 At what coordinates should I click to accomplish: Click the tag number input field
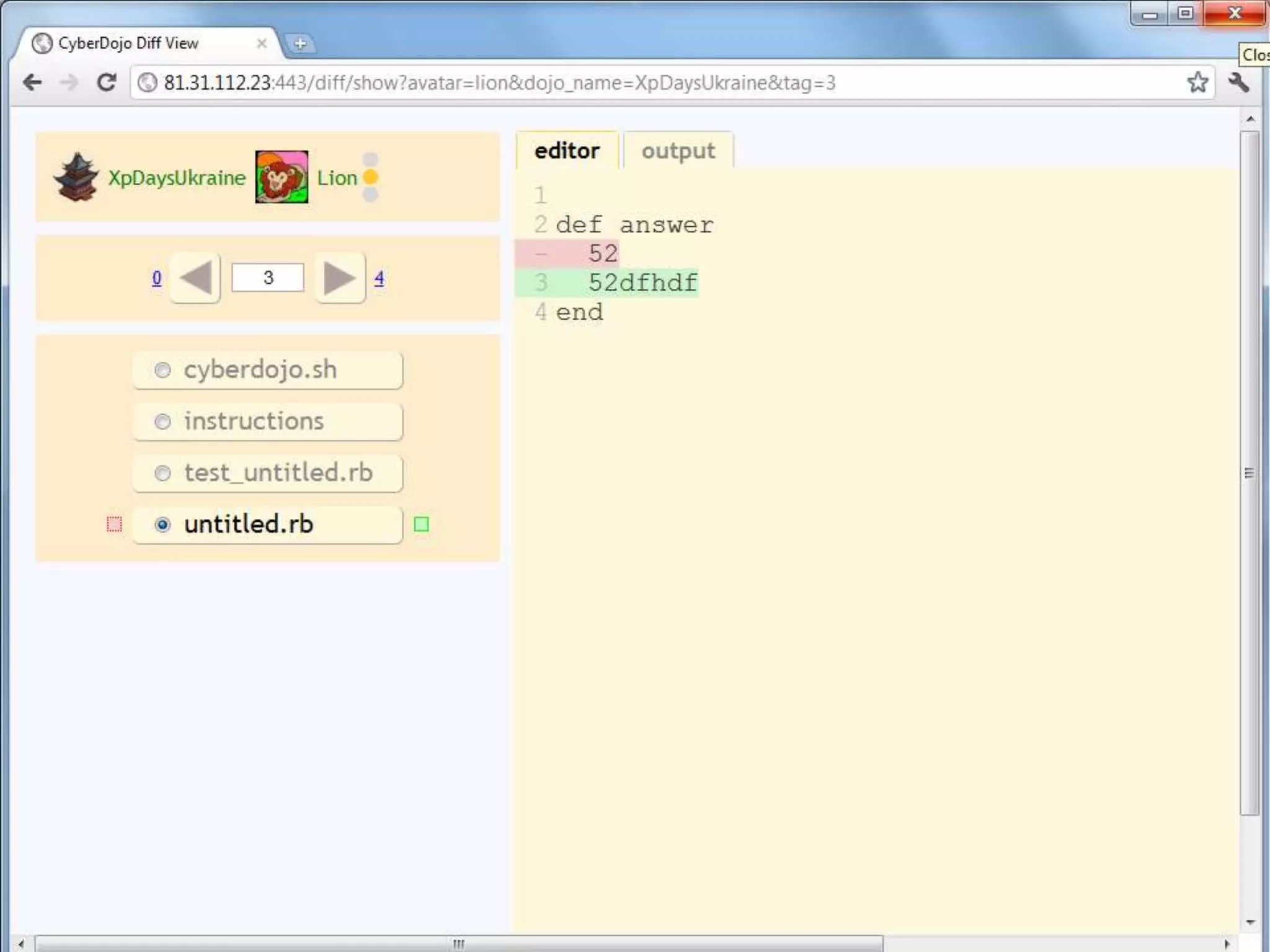(x=268, y=278)
